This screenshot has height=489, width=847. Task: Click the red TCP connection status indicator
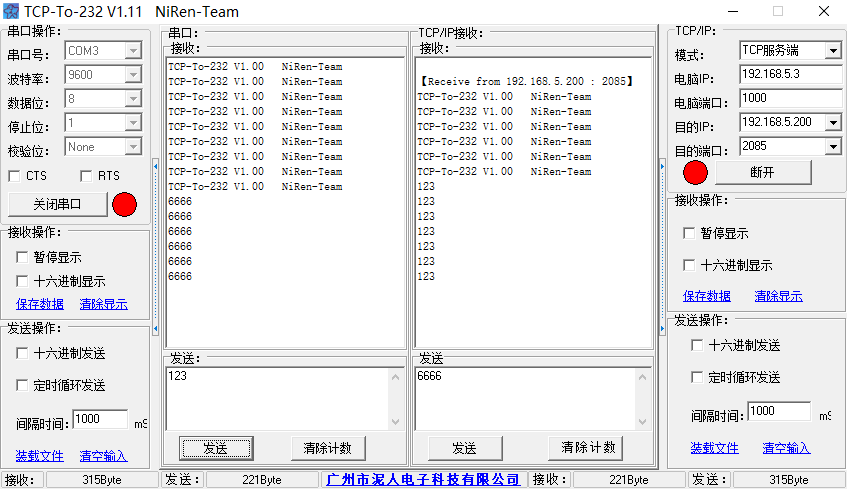tap(695, 172)
